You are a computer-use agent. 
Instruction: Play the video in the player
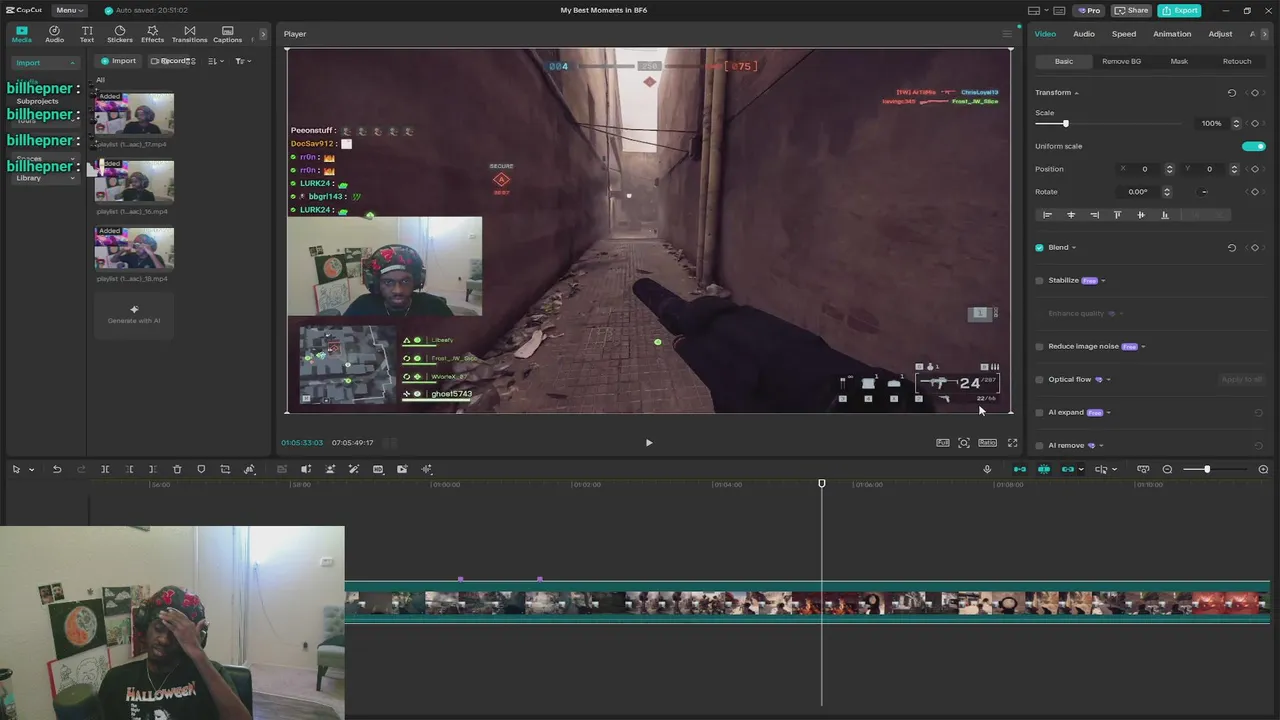click(x=648, y=442)
